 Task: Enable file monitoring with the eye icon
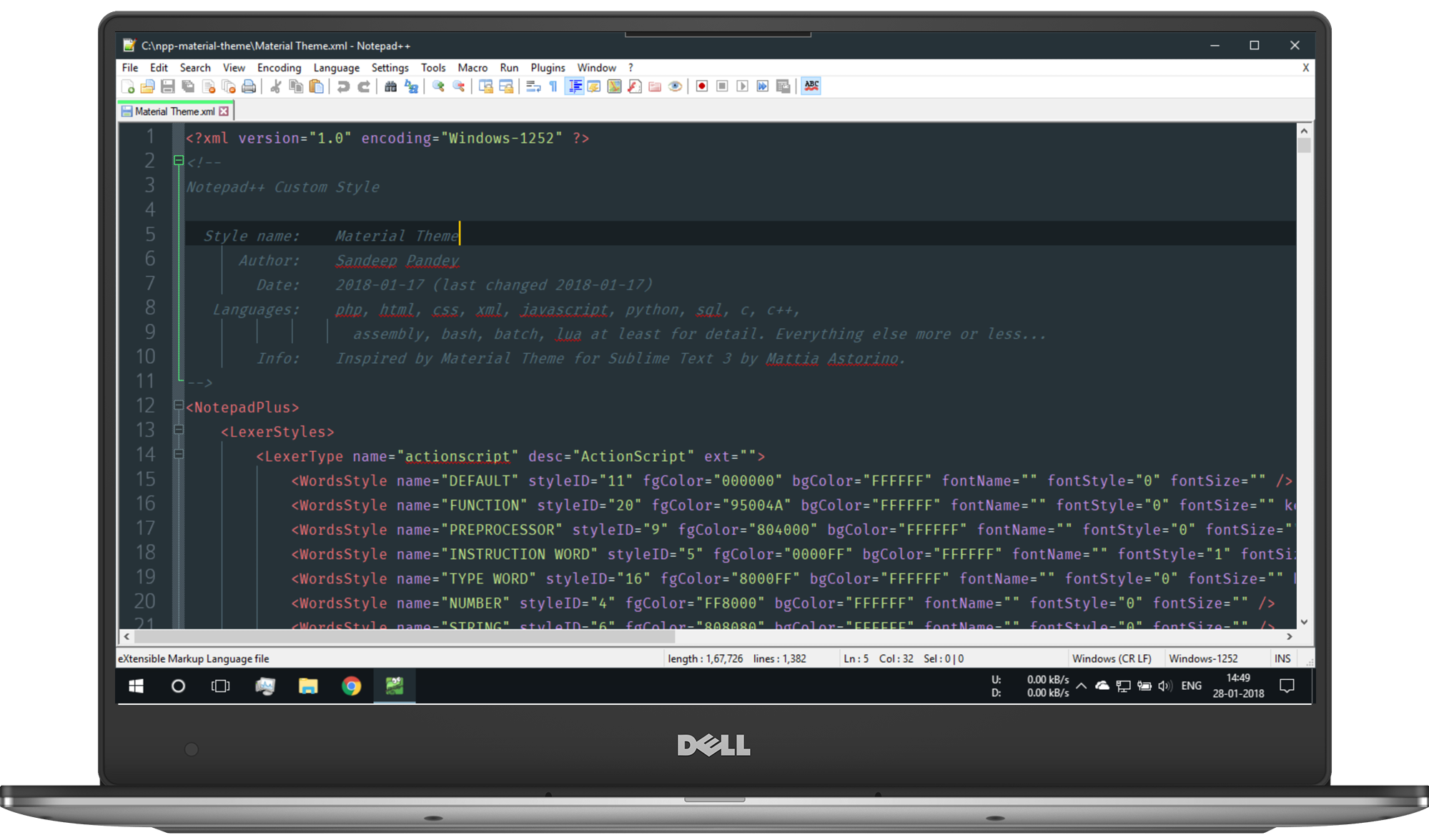pos(675,86)
